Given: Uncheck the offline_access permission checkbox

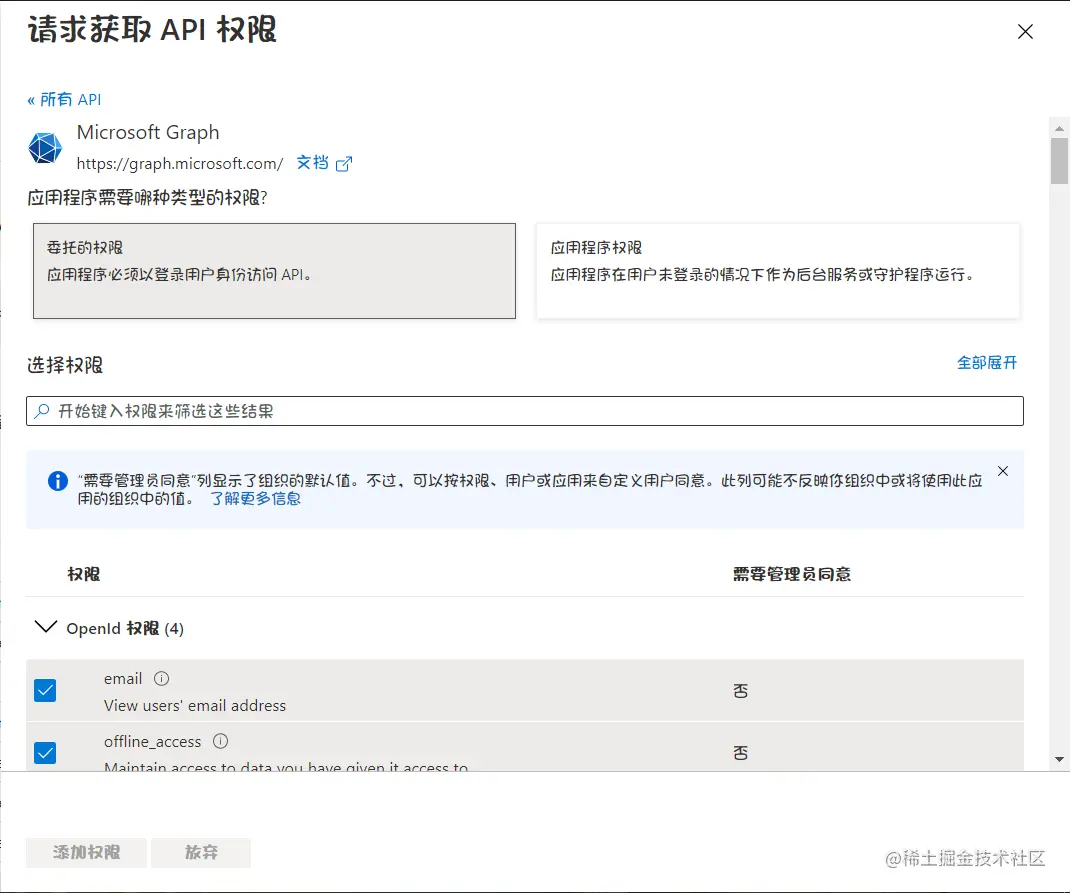Looking at the screenshot, I should [x=45, y=753].
